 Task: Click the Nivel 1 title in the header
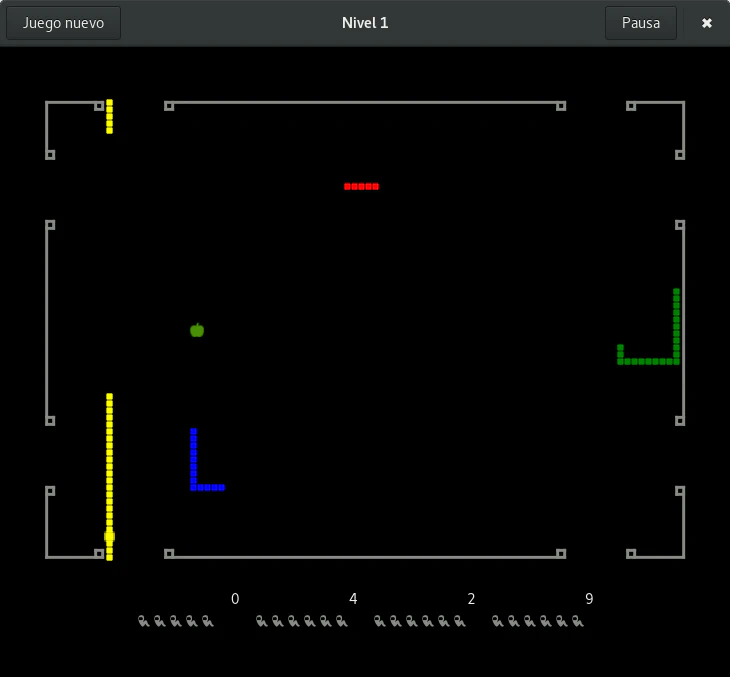point(365,23)
